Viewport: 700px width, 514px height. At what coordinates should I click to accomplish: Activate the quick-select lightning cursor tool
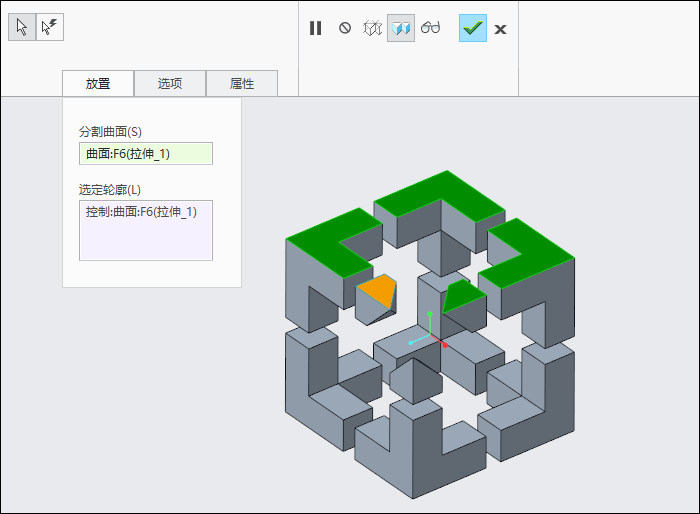50,27
